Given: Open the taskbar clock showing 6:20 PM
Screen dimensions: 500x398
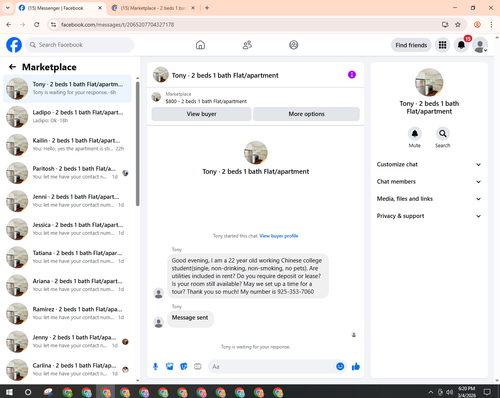Looking at the screenshot, I should [x=467, y=392].
